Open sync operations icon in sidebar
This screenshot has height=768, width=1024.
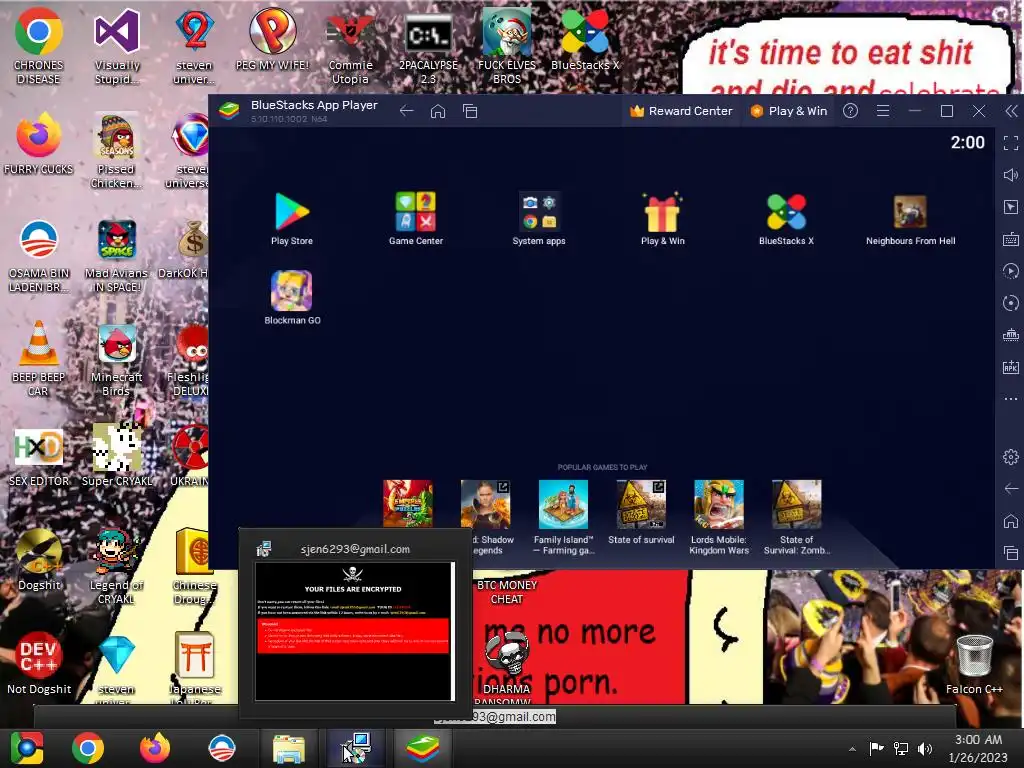[x=1010, y=303]
